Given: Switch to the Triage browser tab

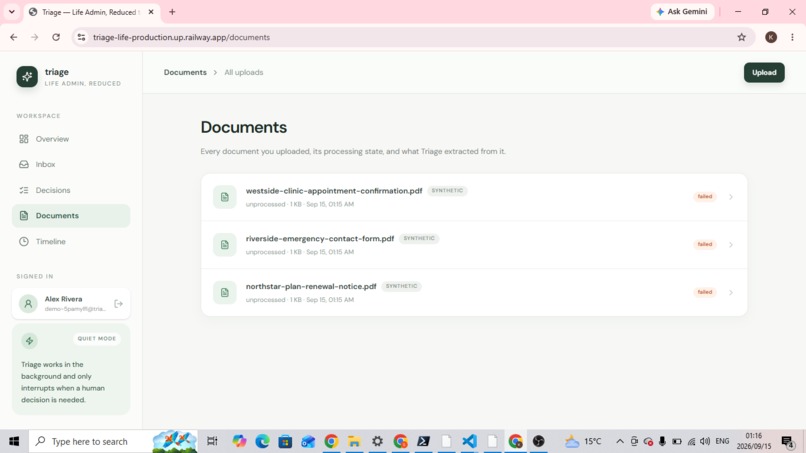Looking at the screenshot, I should point(91,12).
